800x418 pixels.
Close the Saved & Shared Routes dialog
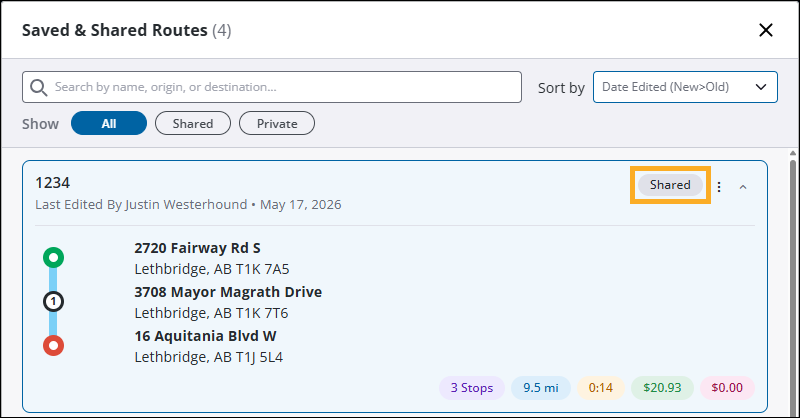765,30
